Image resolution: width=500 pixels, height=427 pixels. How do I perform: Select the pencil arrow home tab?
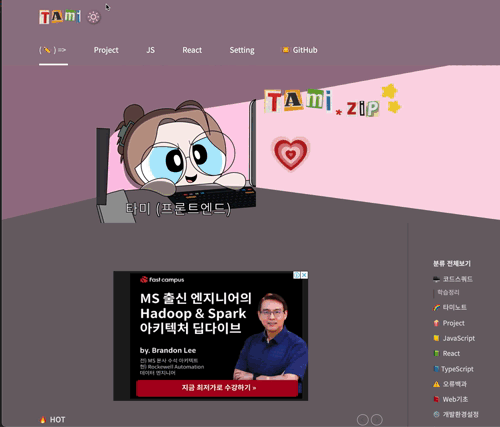pos(53,50)
